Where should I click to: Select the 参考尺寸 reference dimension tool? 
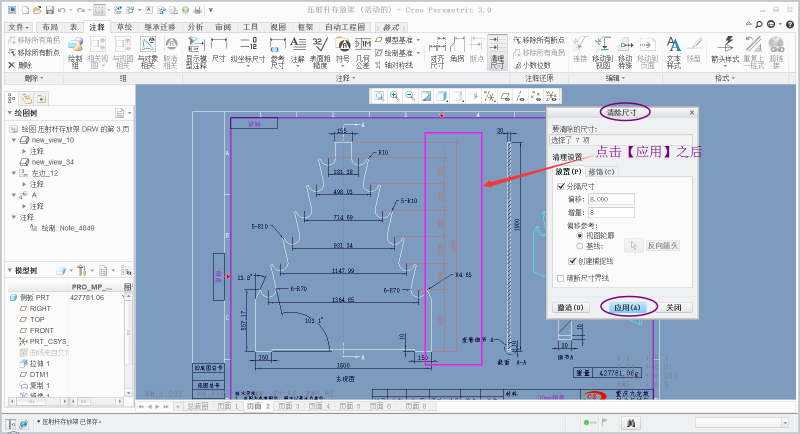click(278, 53)
